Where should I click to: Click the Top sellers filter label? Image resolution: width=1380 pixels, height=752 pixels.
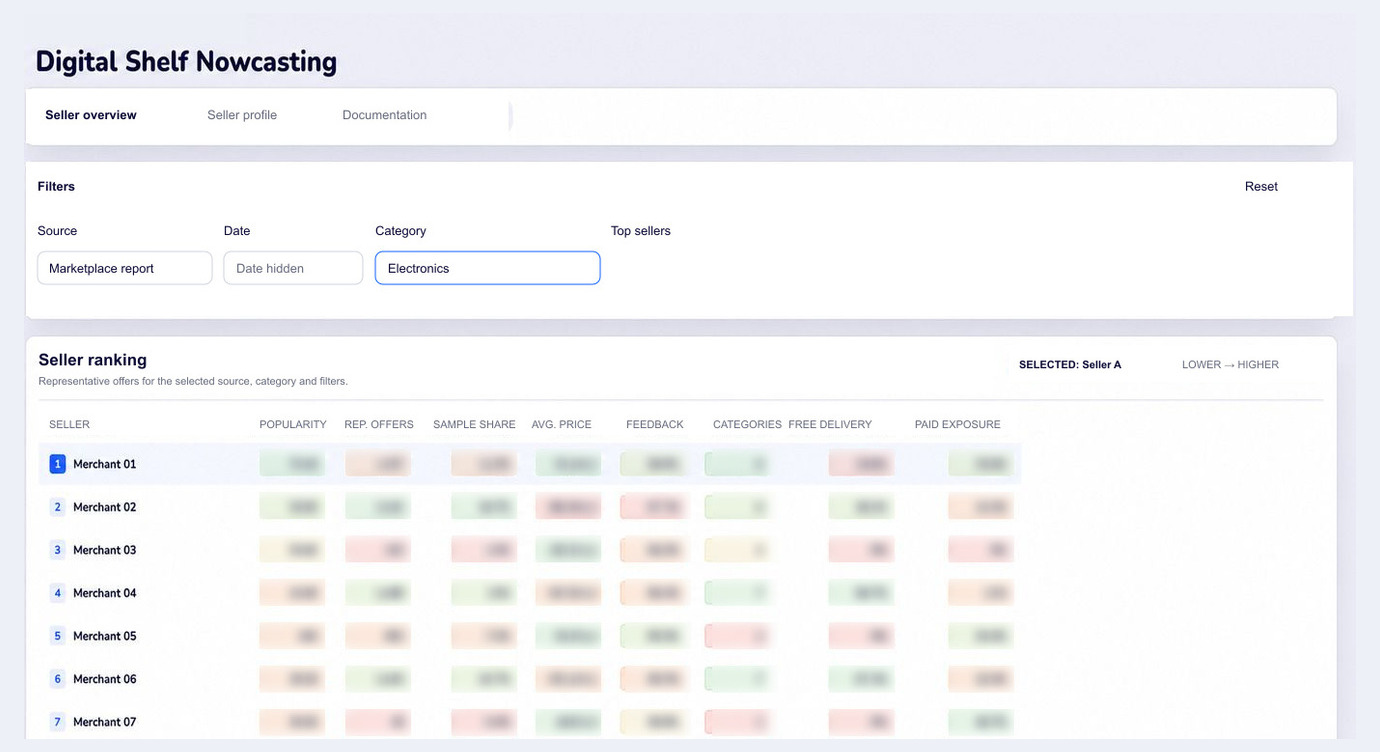click(x=641, y=231)
